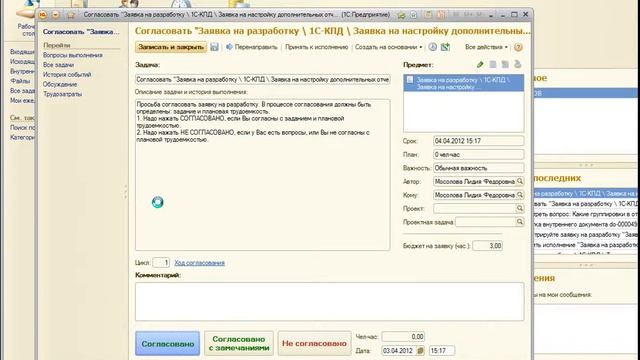Open Трудозатраты in navigation panel
Screen dimensions: 640x360
coord(62,94)
